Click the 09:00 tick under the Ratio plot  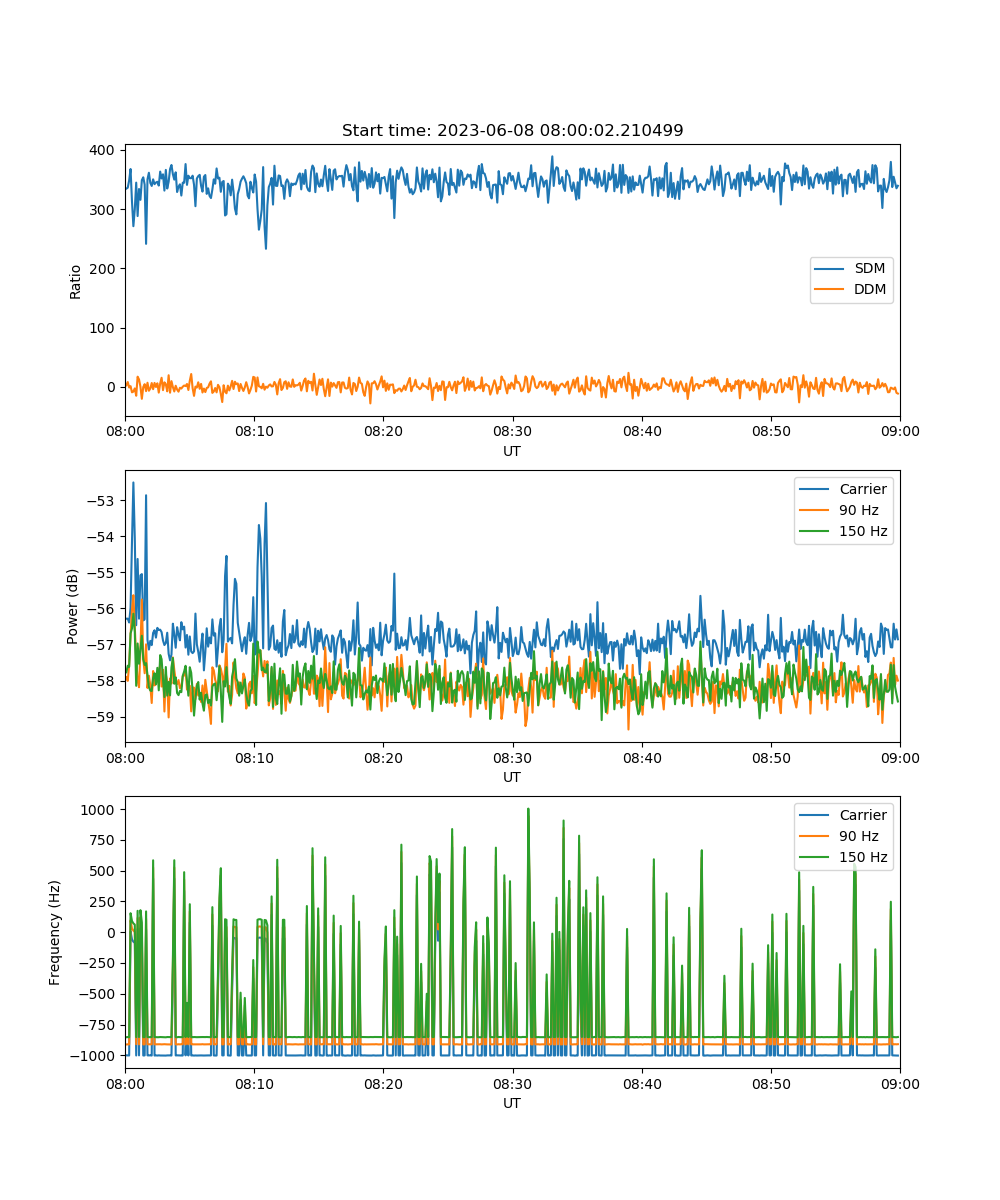click(x=899, y=431)
